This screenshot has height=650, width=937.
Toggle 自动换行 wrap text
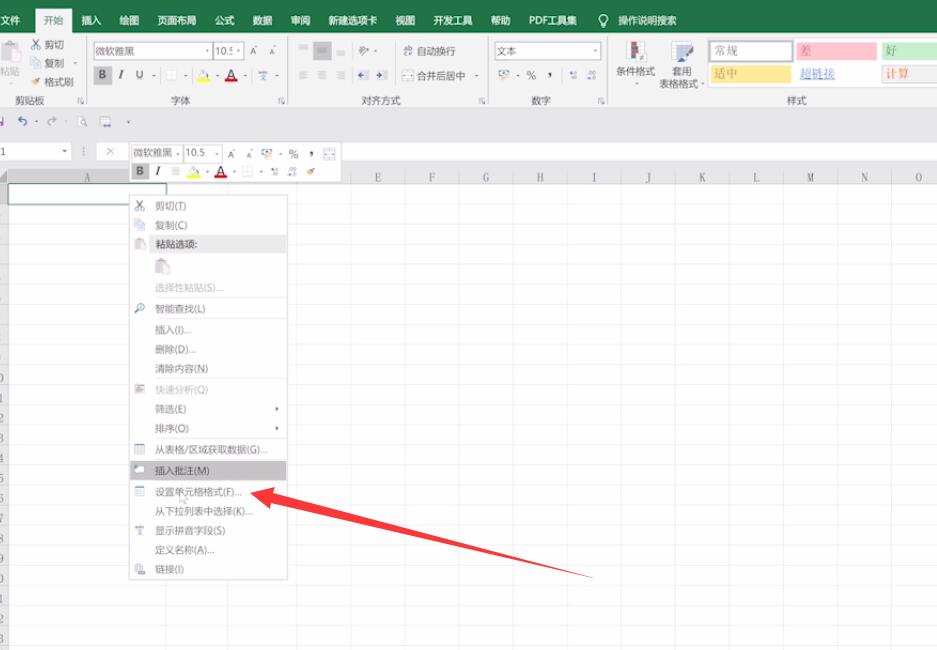click(430, 51)
